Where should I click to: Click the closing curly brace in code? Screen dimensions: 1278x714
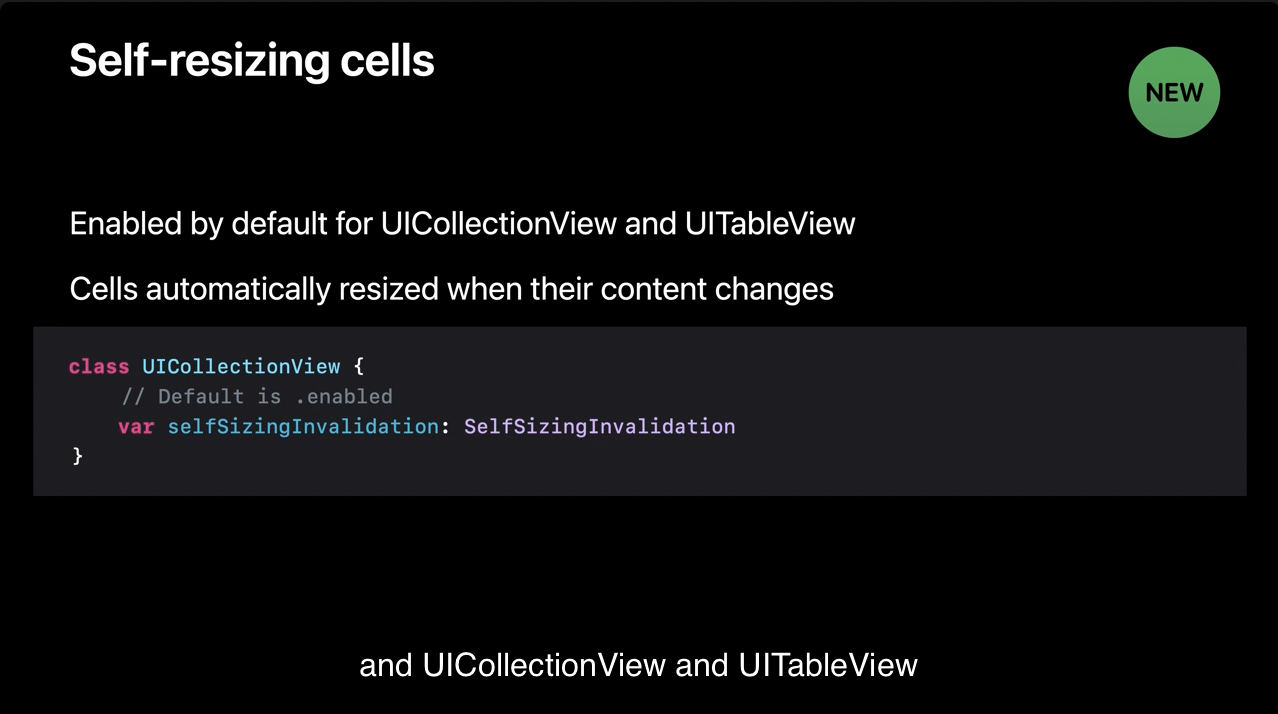76,456
